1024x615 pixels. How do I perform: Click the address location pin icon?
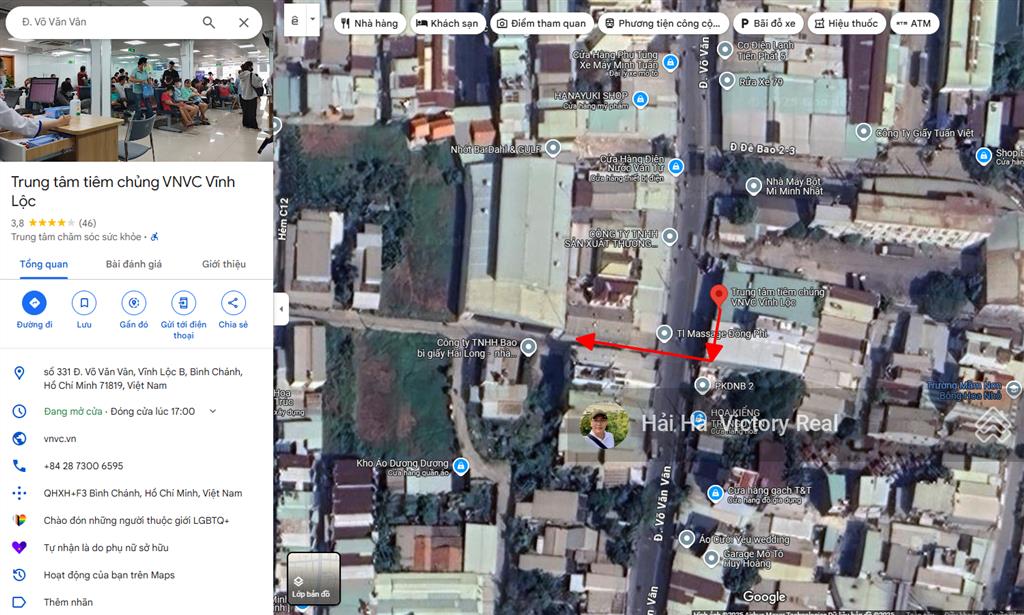coord(20,373)
